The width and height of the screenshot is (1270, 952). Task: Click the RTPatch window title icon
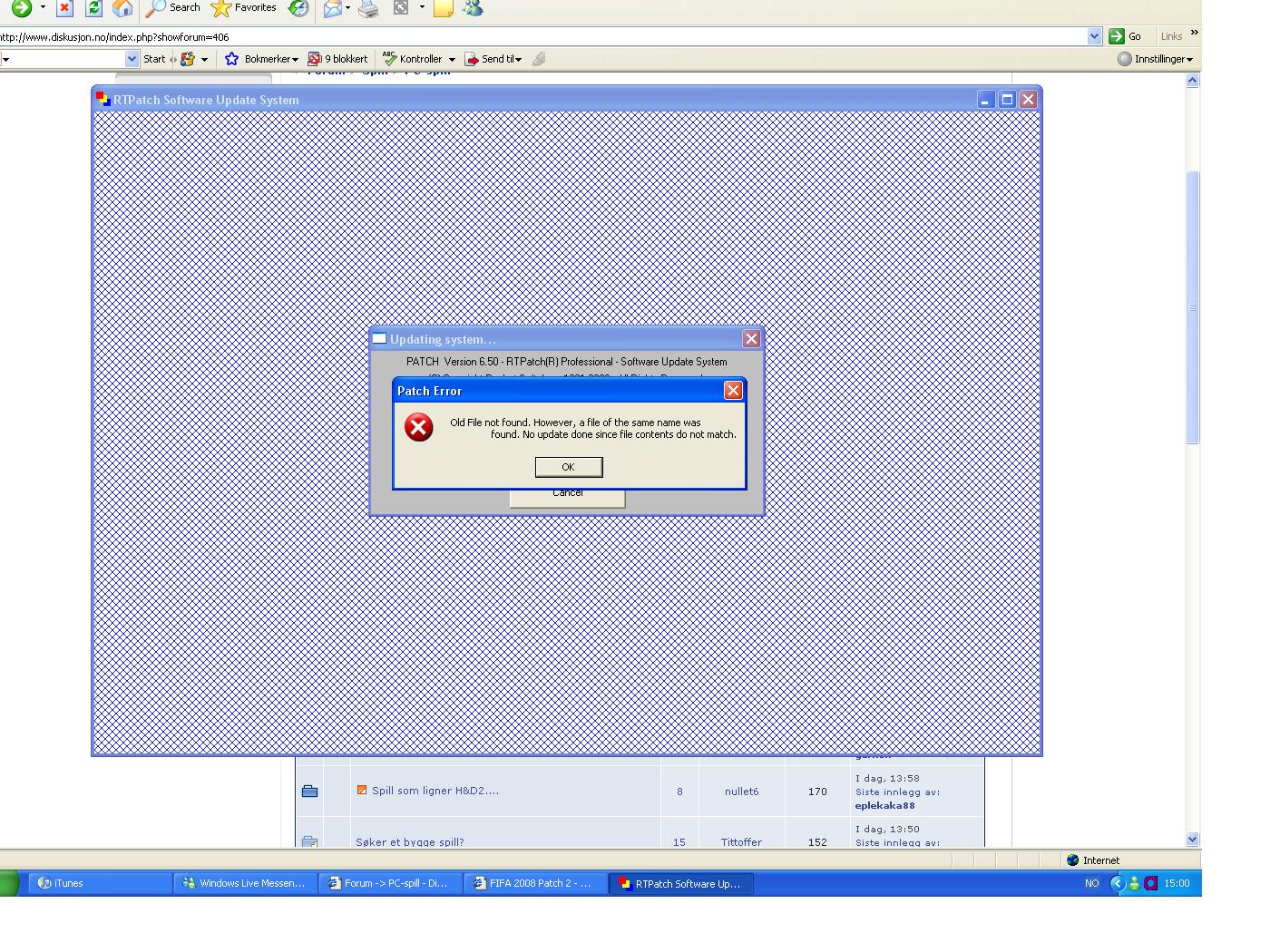[103, 100]
